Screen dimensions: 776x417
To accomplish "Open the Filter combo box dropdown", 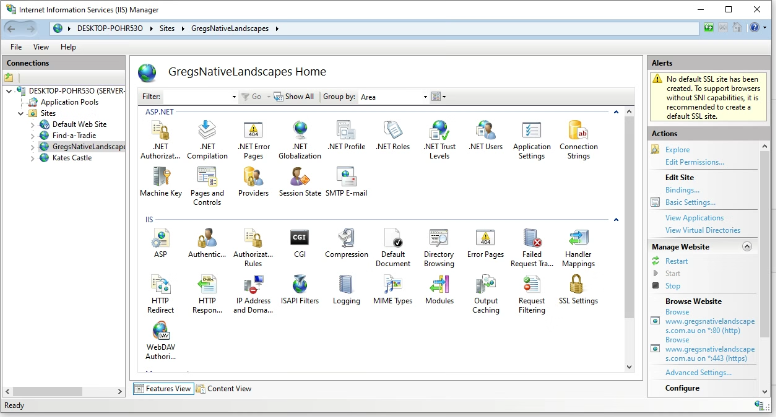I will (x=234, y=97).
